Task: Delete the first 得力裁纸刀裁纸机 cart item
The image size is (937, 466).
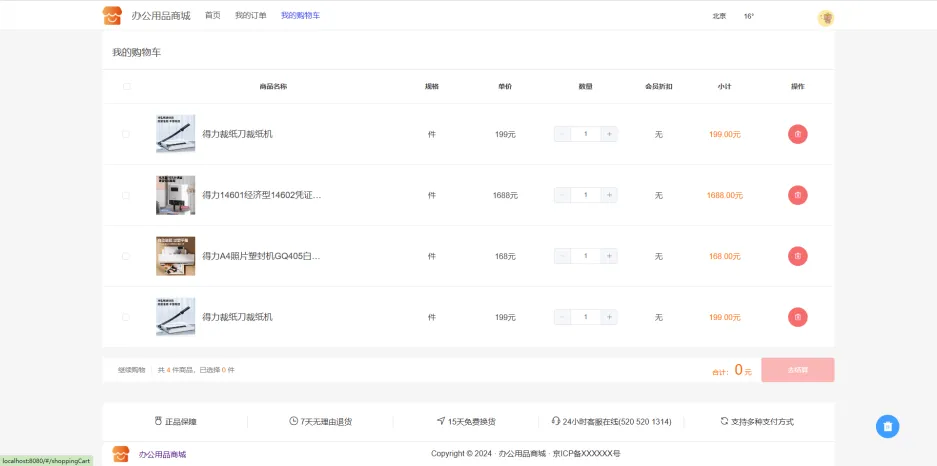Action: tap(797, 134)
